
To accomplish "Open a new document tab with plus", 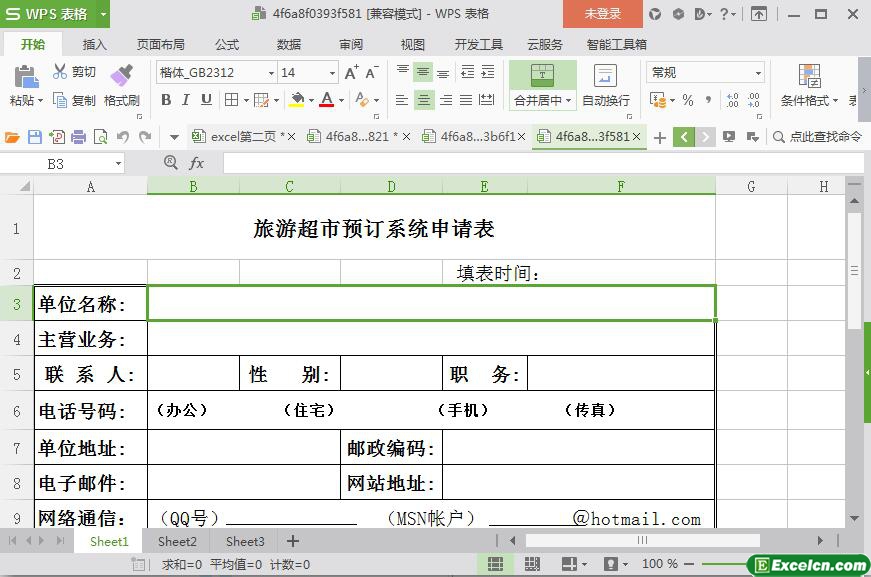I will click(659, 137).
